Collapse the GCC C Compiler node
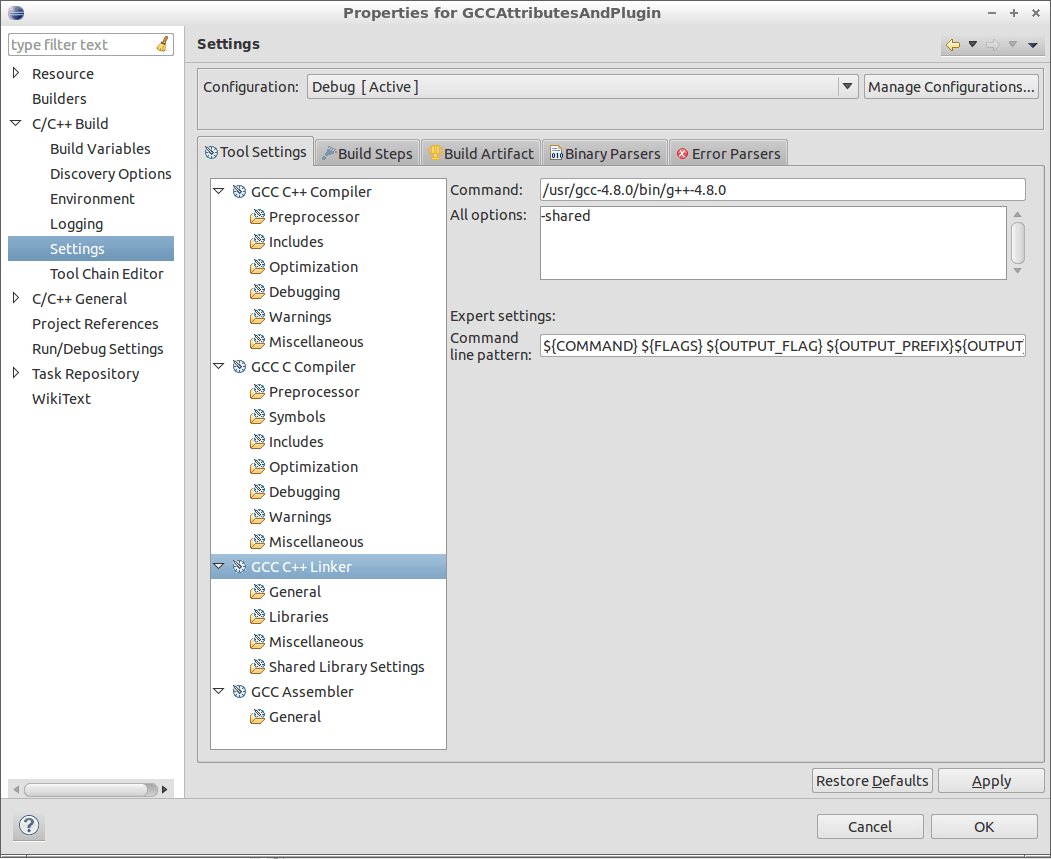 point(219,366)
